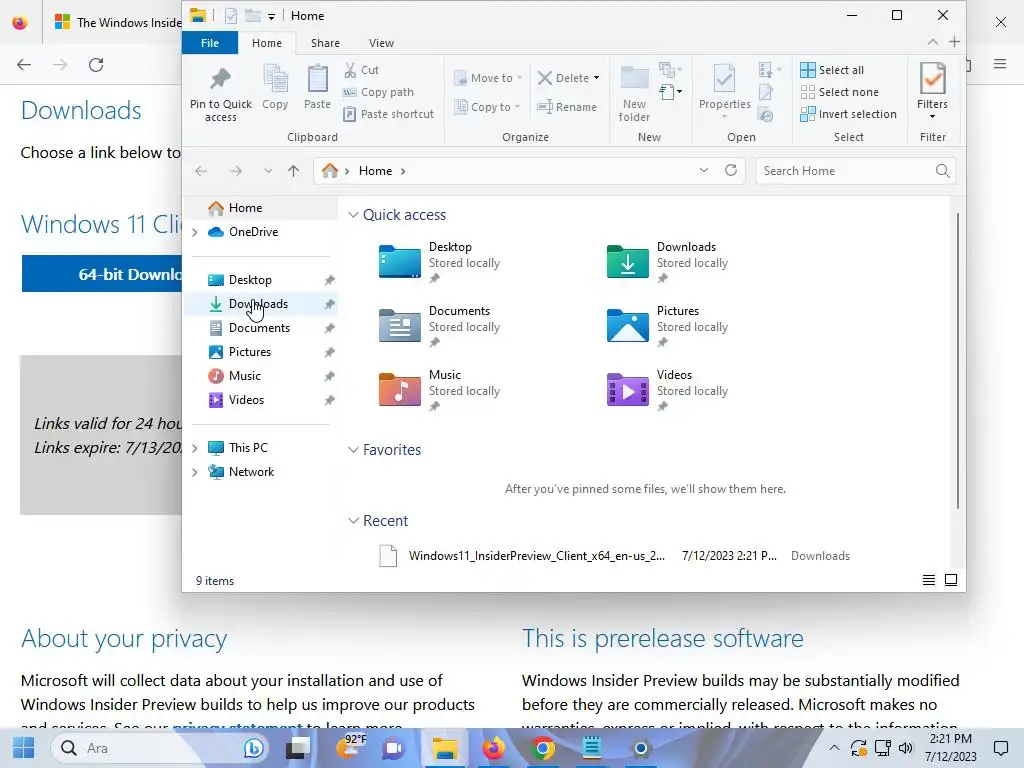The image size is (1024, 768).
Task: Open the address bar history dropdown
Action: [x=703, y=170]
